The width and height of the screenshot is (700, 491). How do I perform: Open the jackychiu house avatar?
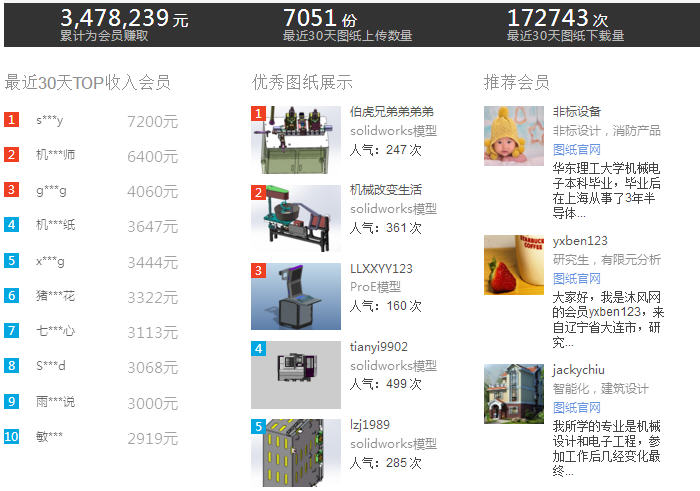tap(514, 393)
